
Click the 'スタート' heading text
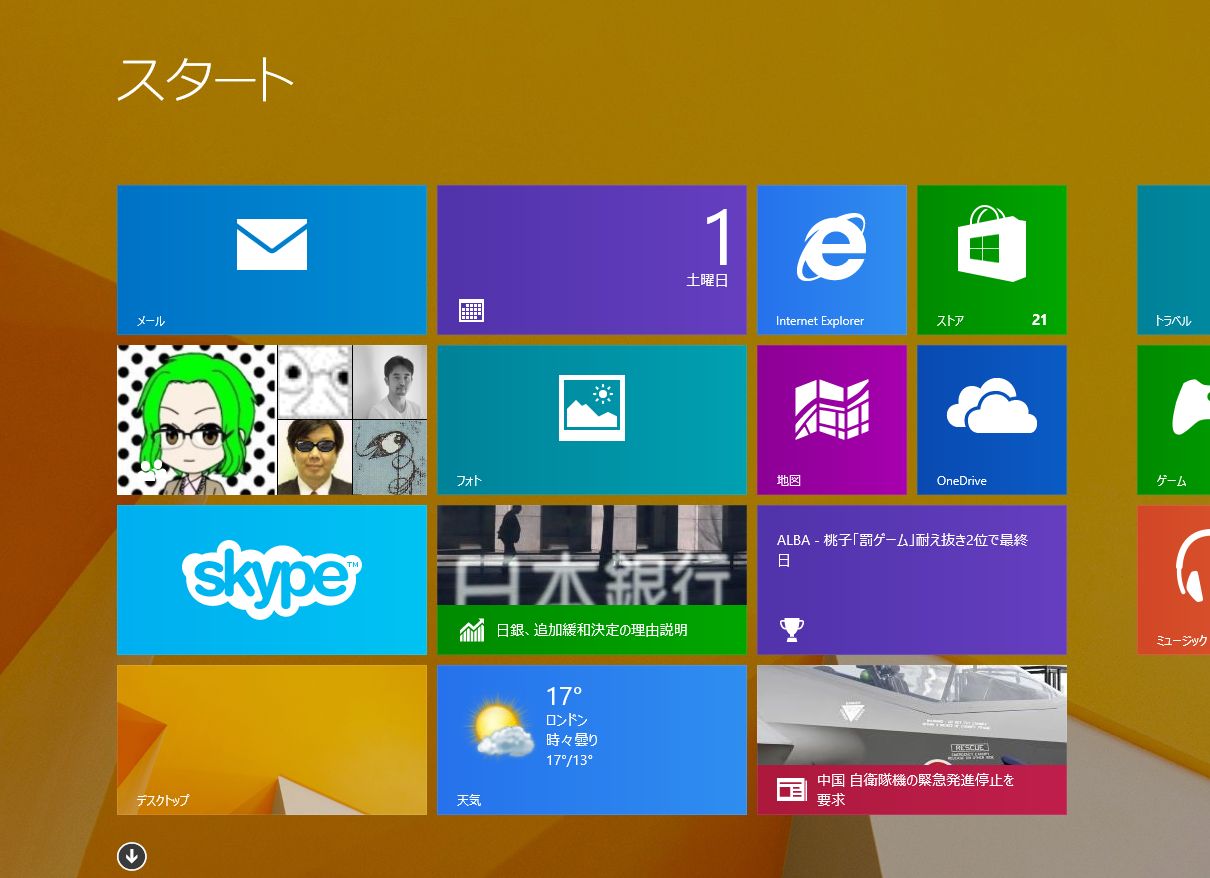pyautogui.click(x=205, y=79)
